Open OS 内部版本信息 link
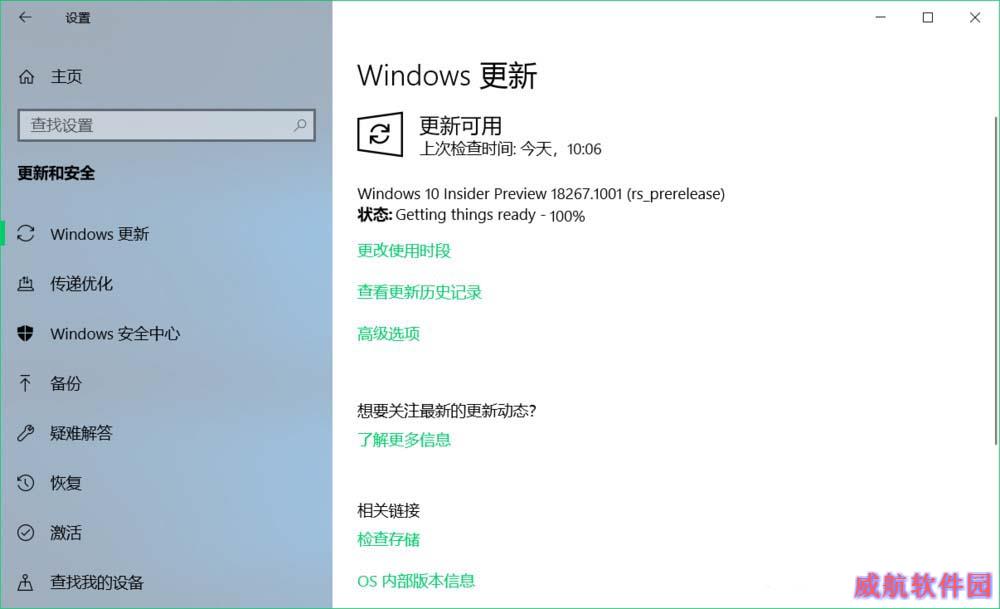 click(x=416, y=581)
